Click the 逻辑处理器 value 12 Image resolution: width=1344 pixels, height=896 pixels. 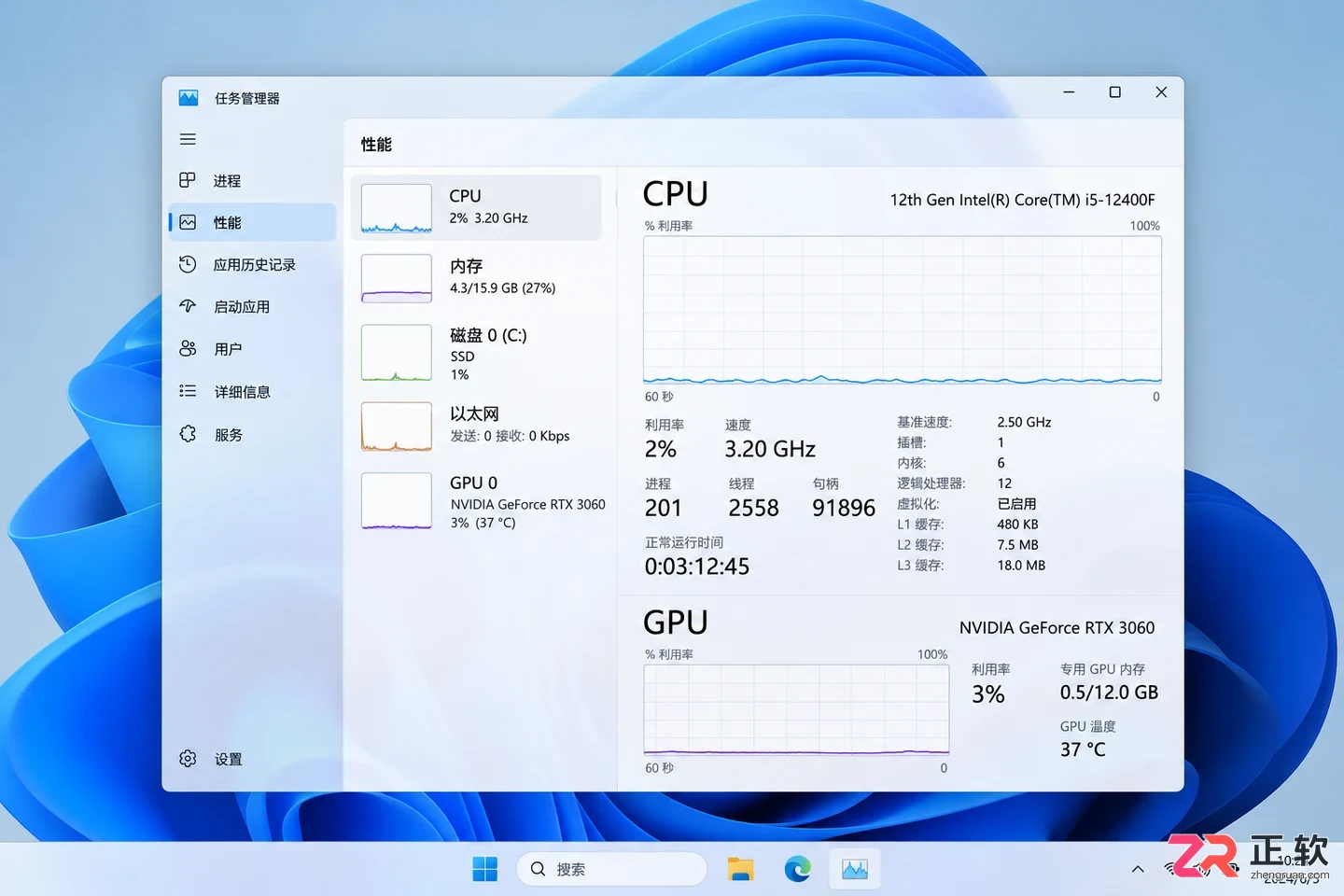click(1004, 483)
